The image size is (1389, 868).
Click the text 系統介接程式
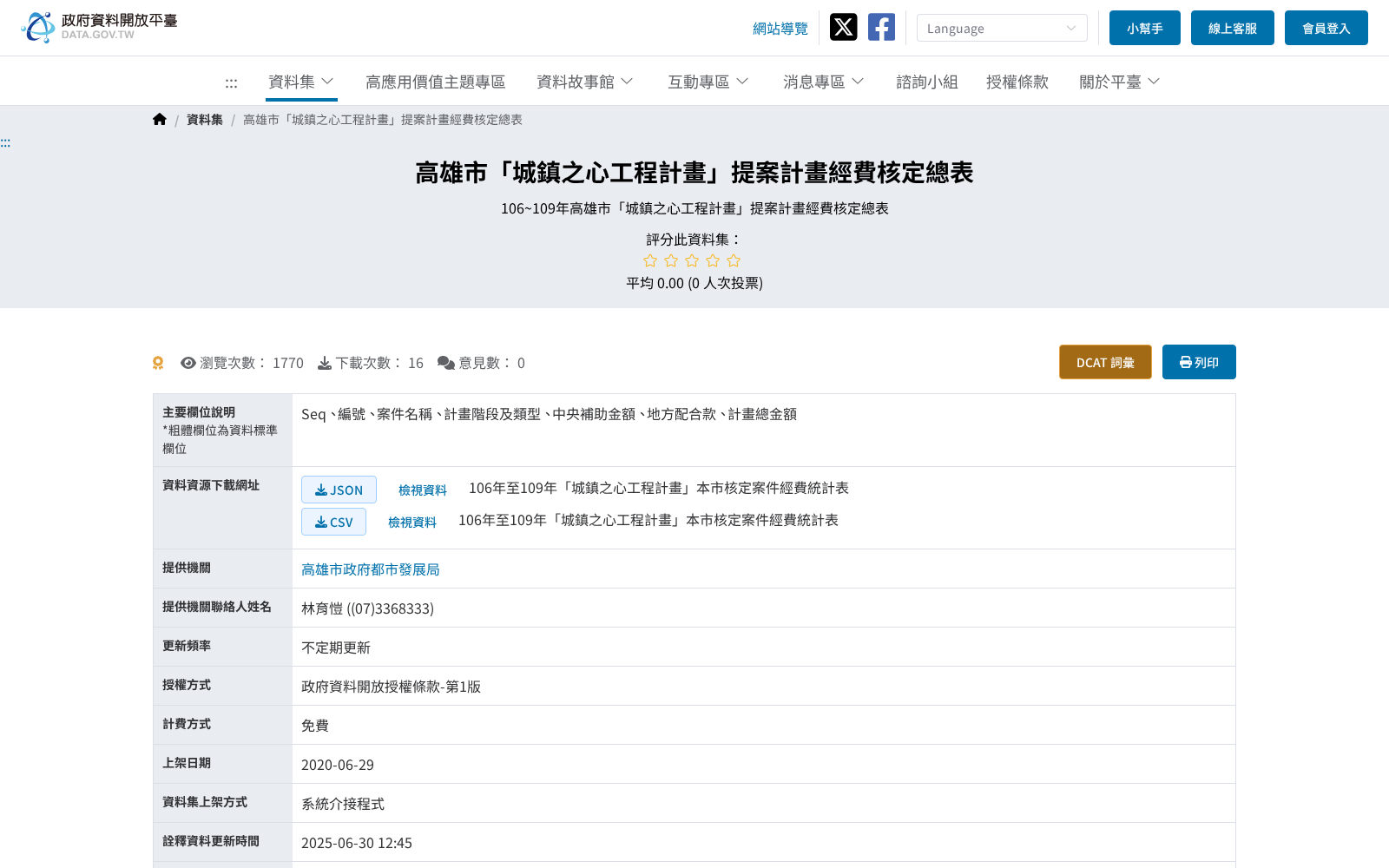[x=343, y=804]
